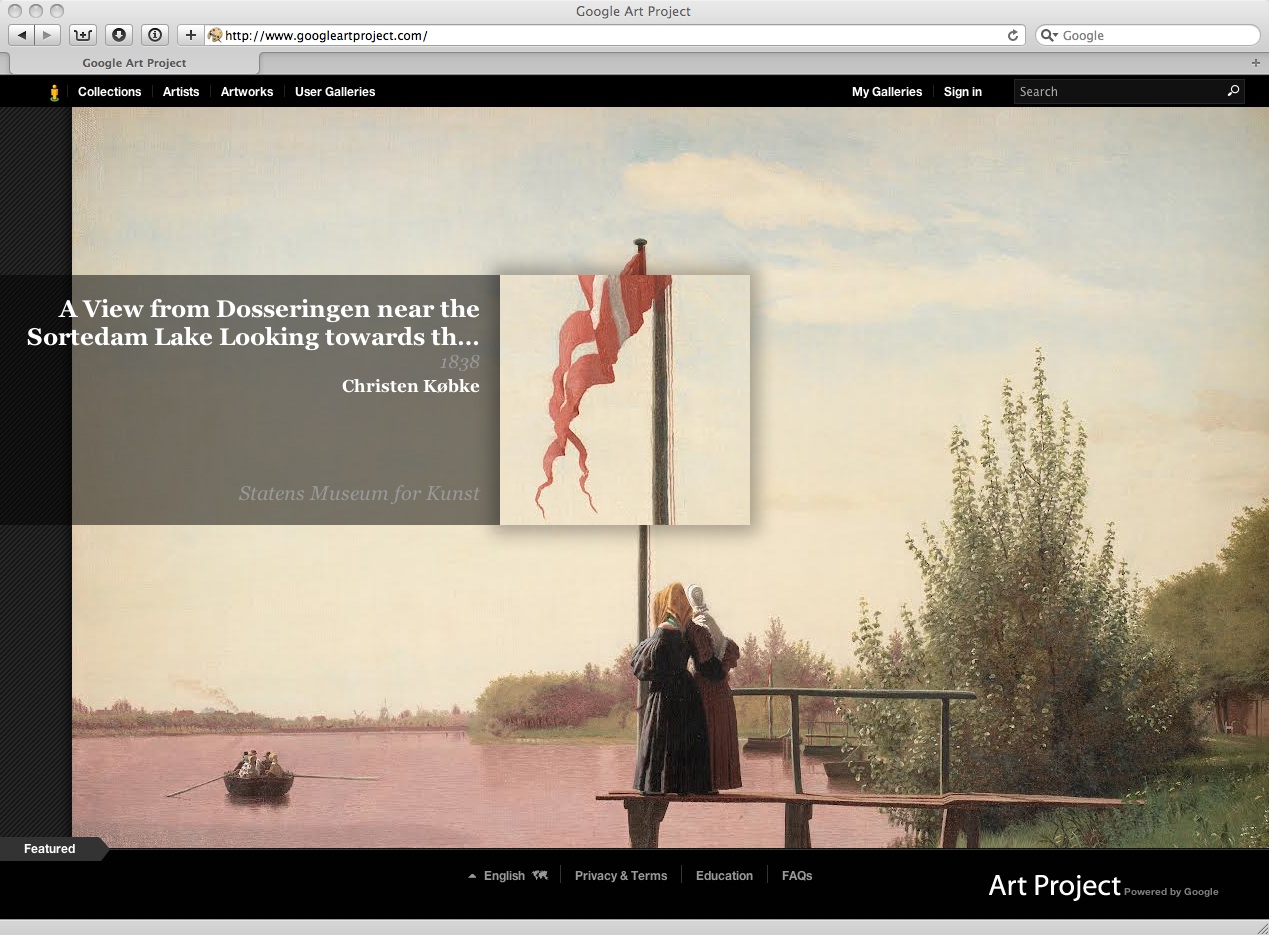Open the Privacy & Terms link
Viewport: 1269px width, 935px height.
click(x=621, y=876)
